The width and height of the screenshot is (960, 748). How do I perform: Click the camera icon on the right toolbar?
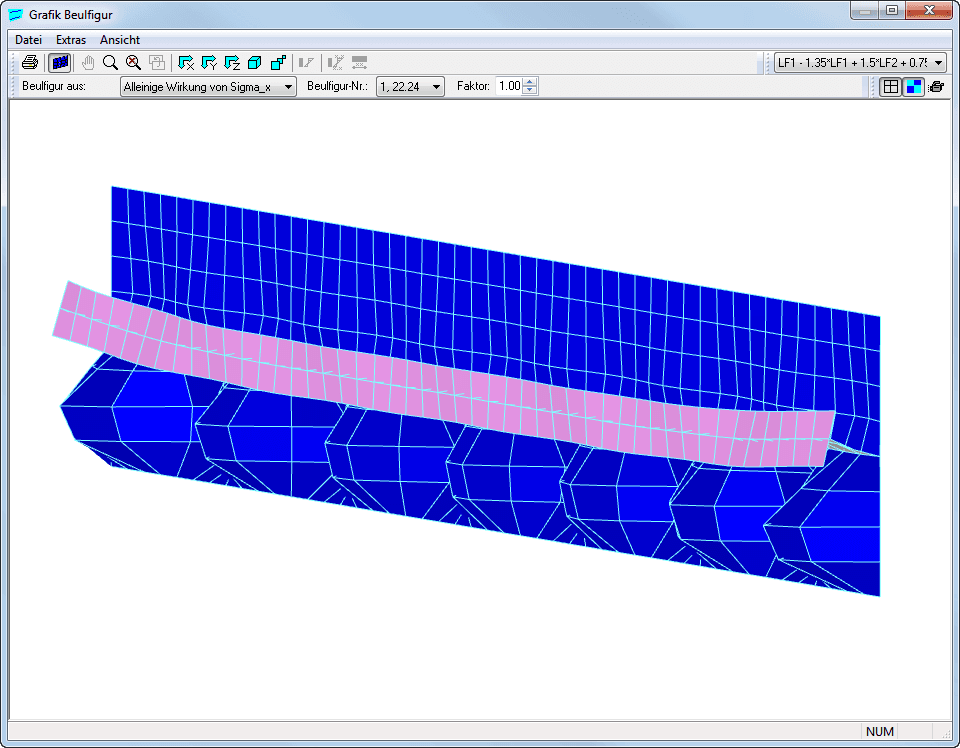point(936,87)
